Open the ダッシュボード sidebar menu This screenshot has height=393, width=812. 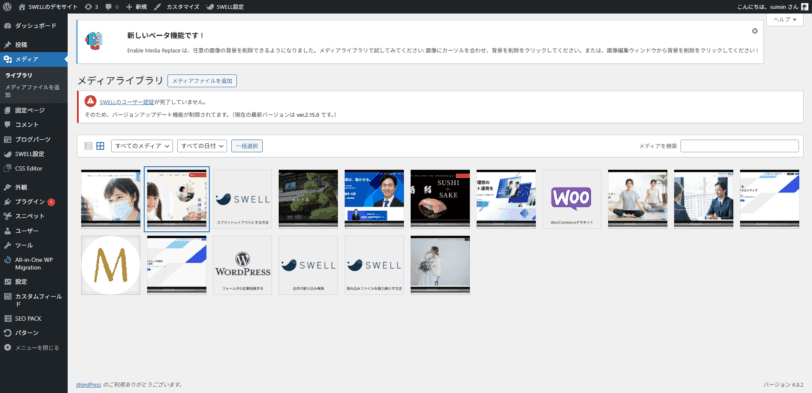point(34,25)
